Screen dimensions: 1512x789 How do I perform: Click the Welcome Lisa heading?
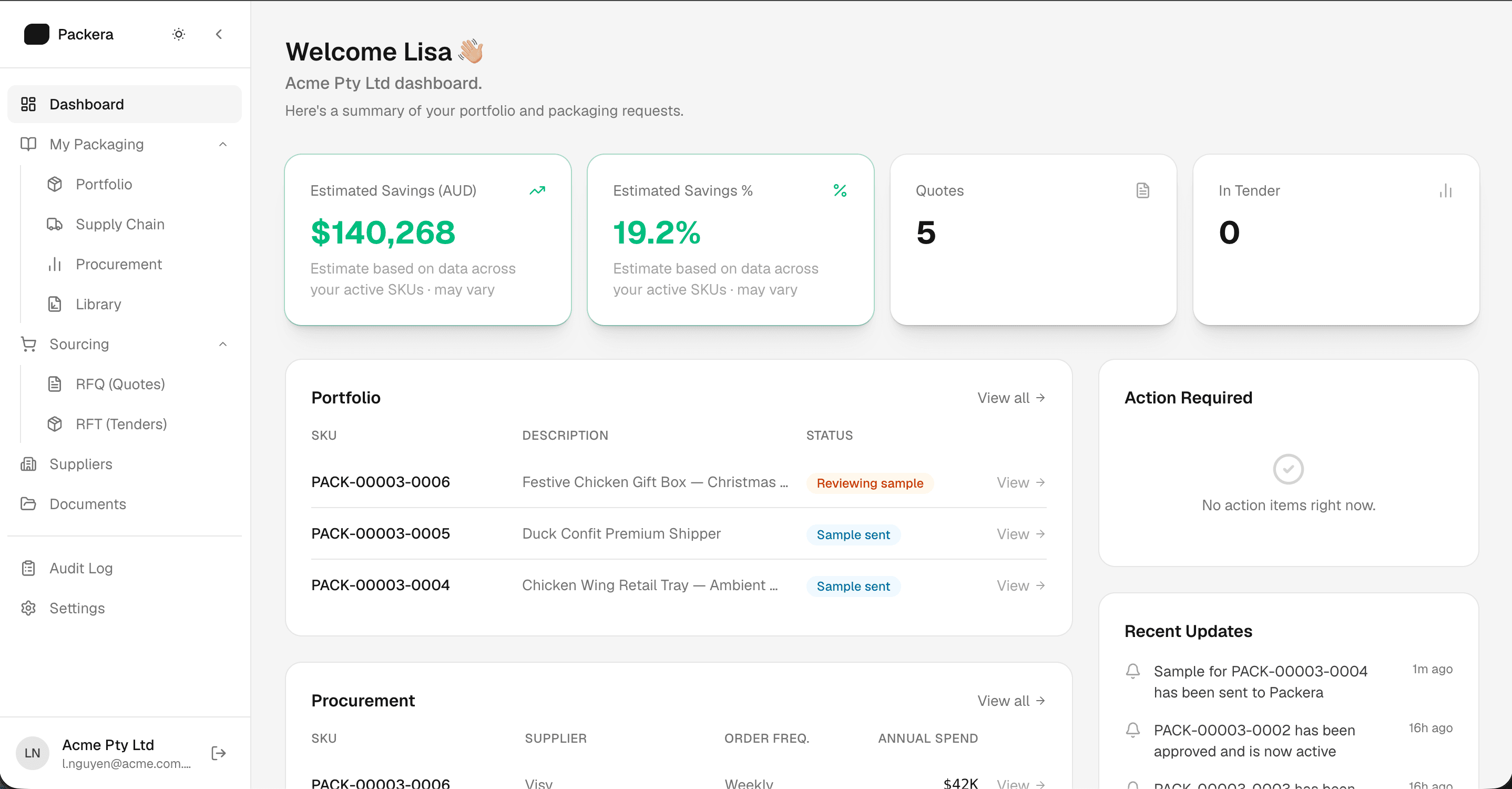click(x=384, y=52)
